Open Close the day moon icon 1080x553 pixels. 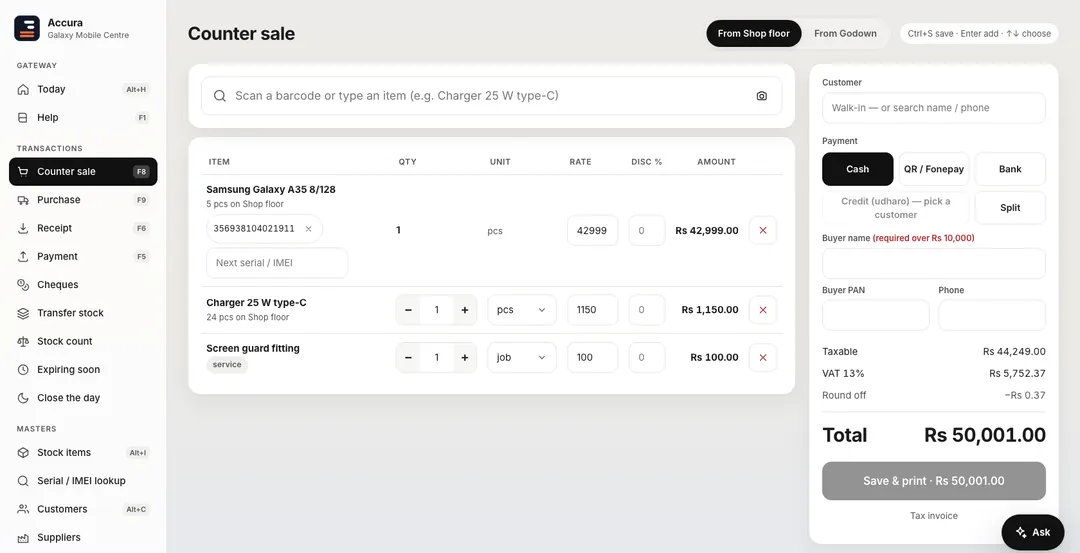click(23, 397)
